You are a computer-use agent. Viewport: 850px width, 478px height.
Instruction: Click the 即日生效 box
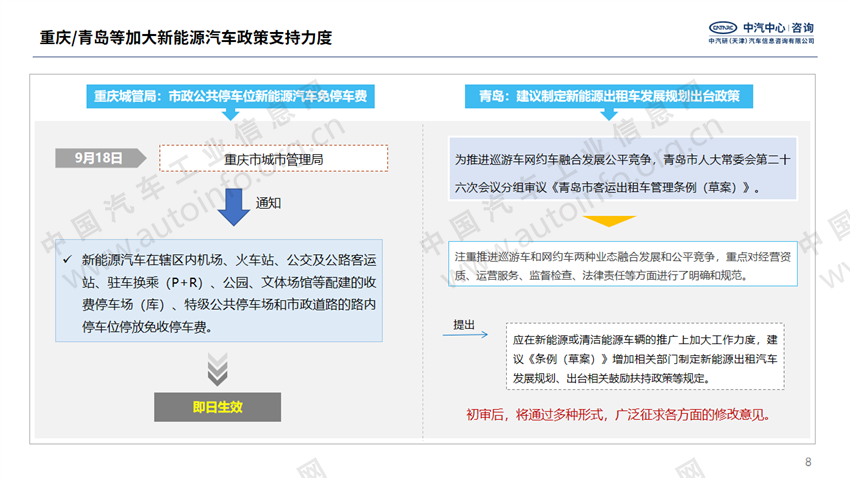[x=217, y=407]
